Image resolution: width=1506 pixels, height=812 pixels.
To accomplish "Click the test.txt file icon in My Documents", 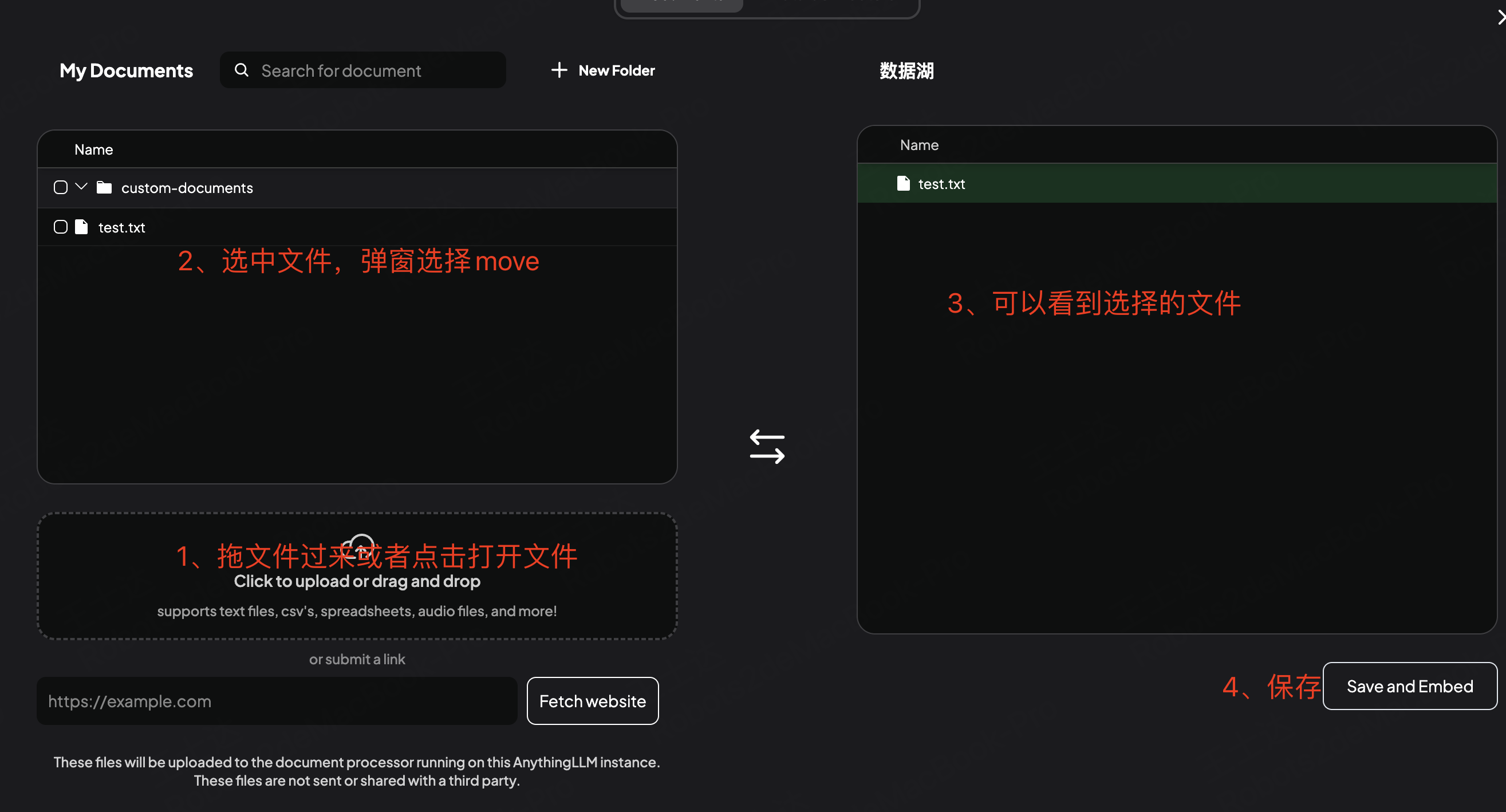I will 81,227.
